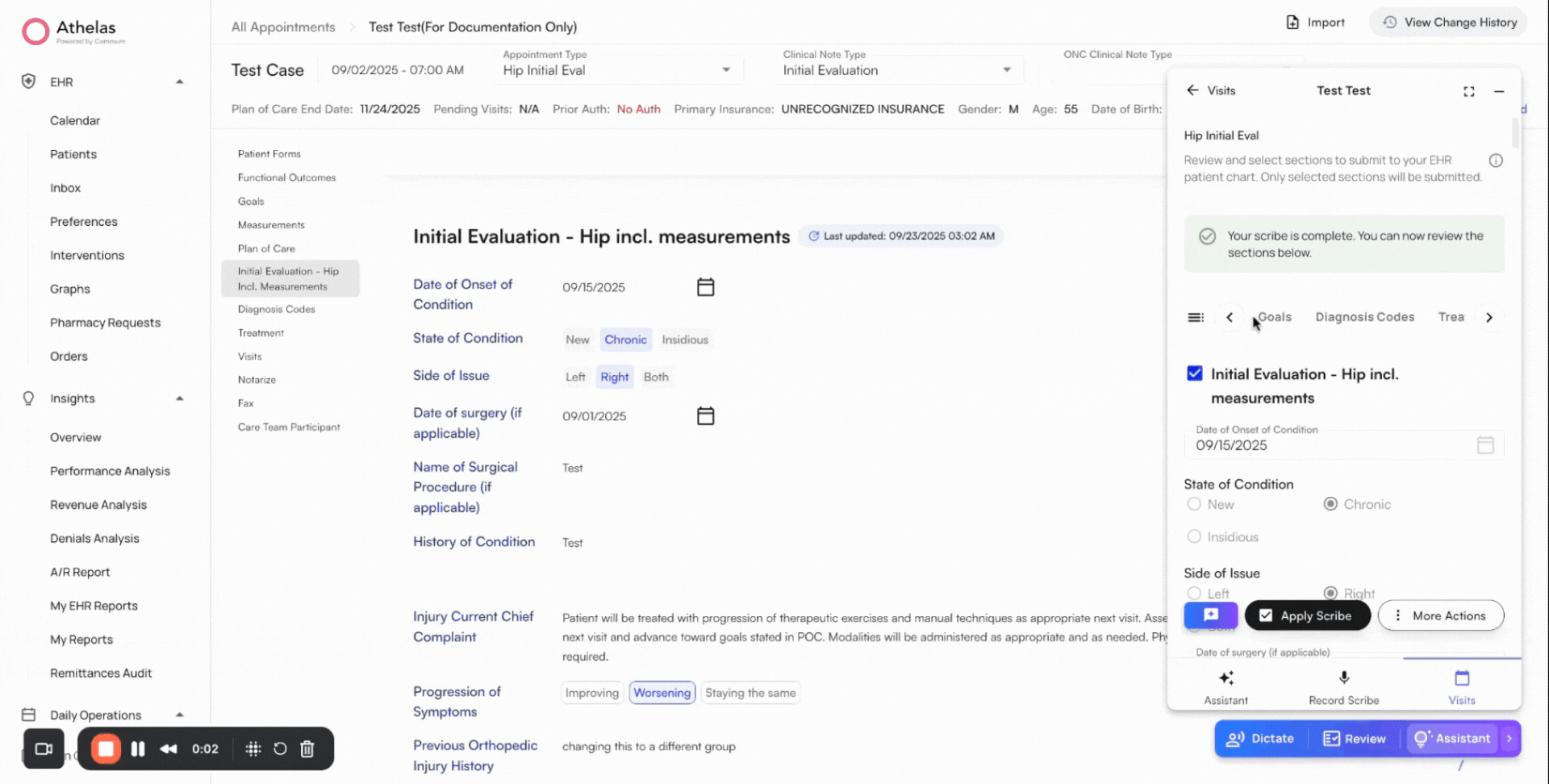Minimize the Visits side panel
The height and width of the screenshot is (784, 1549).
pyautogui.click(x=1499, y=91)
